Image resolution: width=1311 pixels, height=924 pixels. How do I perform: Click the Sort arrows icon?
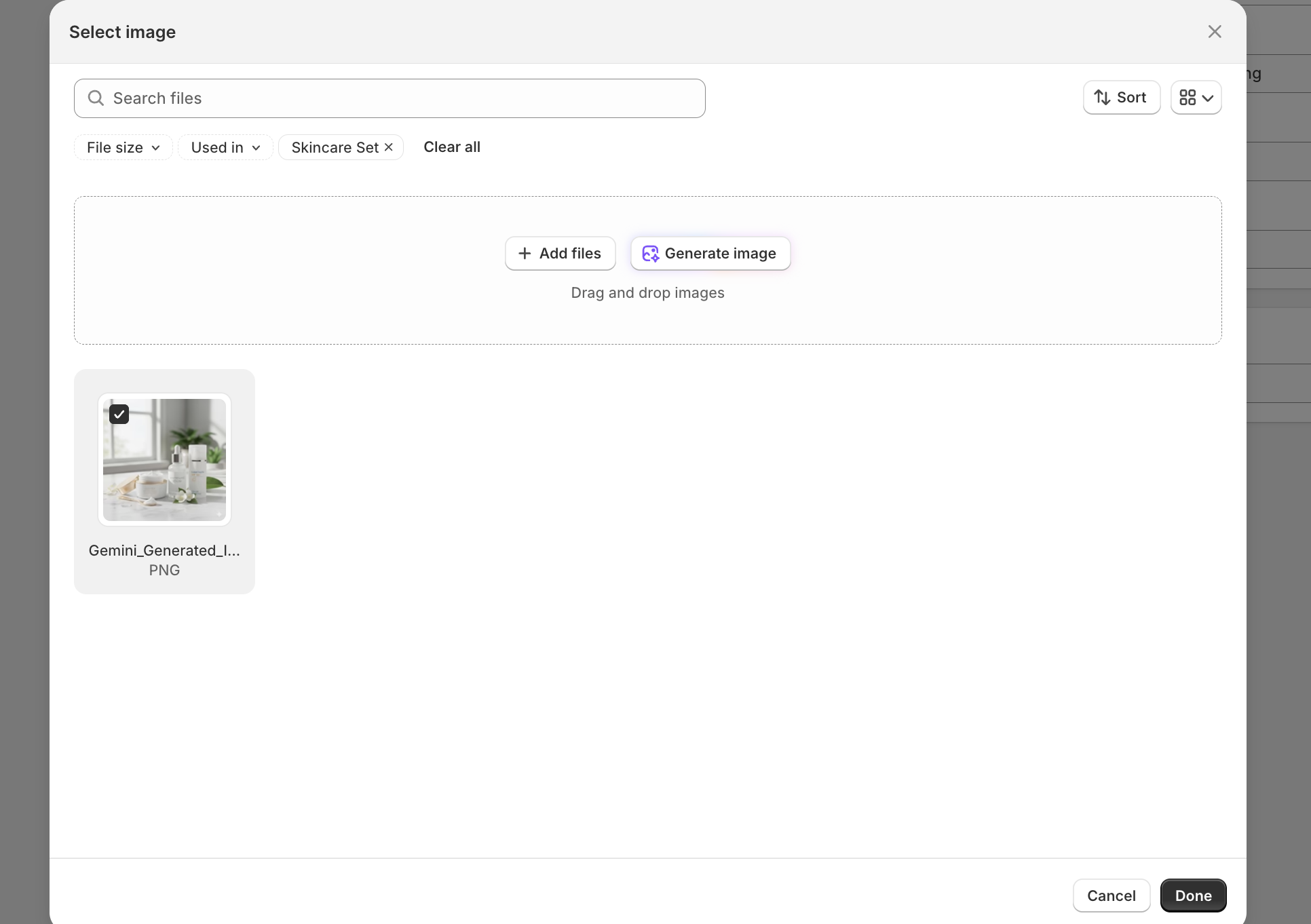pos(1103,98)
